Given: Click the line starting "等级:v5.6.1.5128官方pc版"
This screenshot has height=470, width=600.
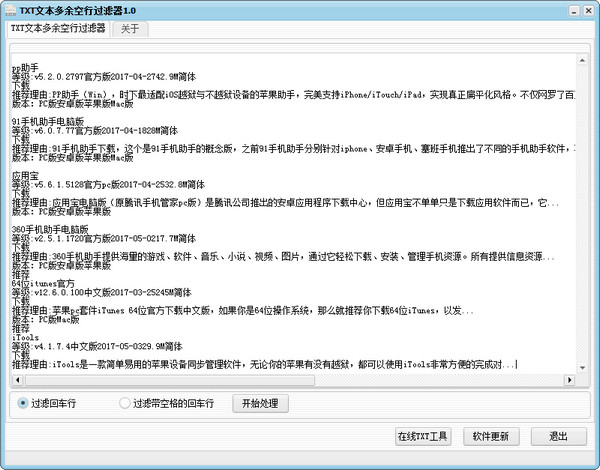Looking at the screenshot, I should point(108,185).
